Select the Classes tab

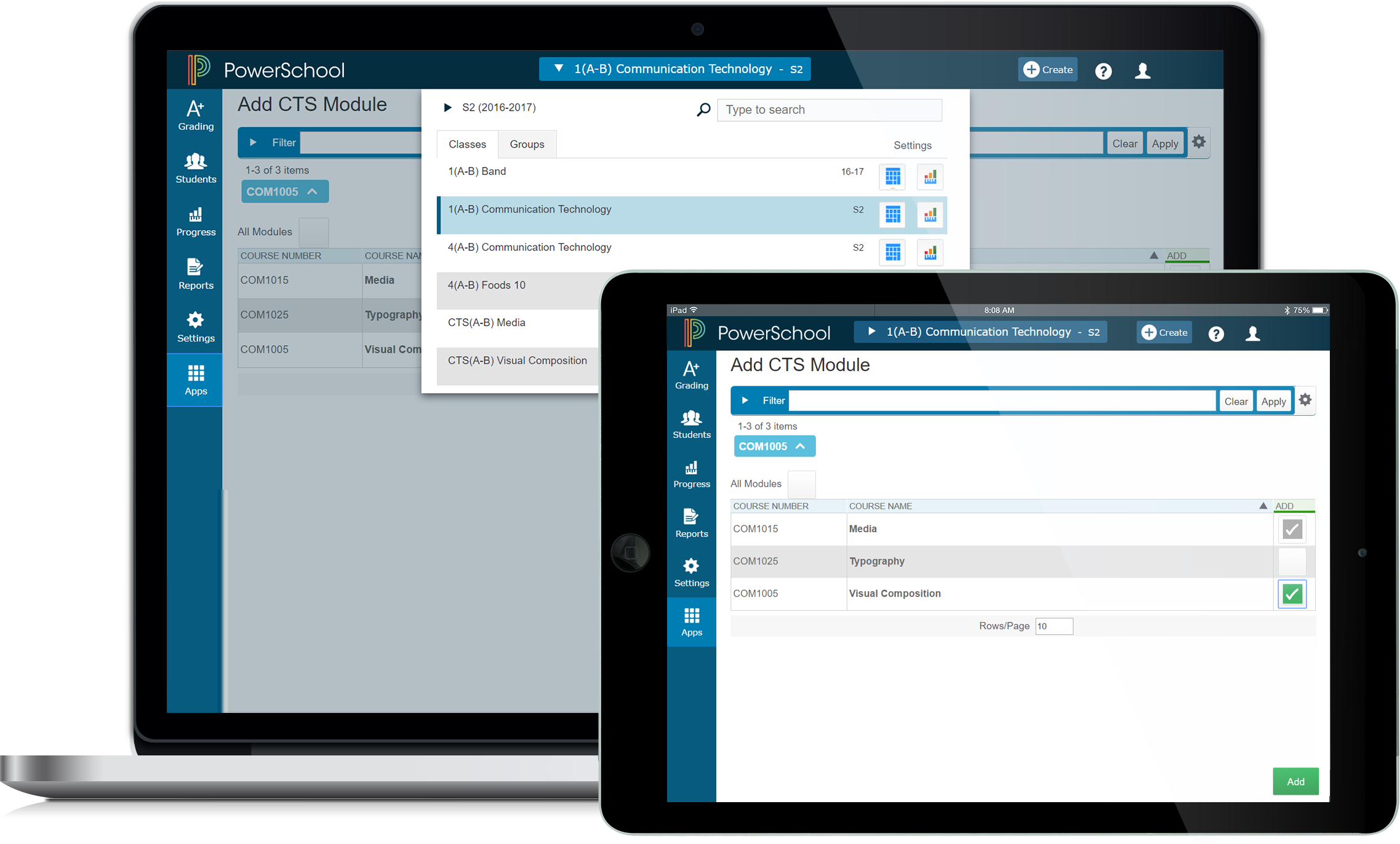coord(467,144)
